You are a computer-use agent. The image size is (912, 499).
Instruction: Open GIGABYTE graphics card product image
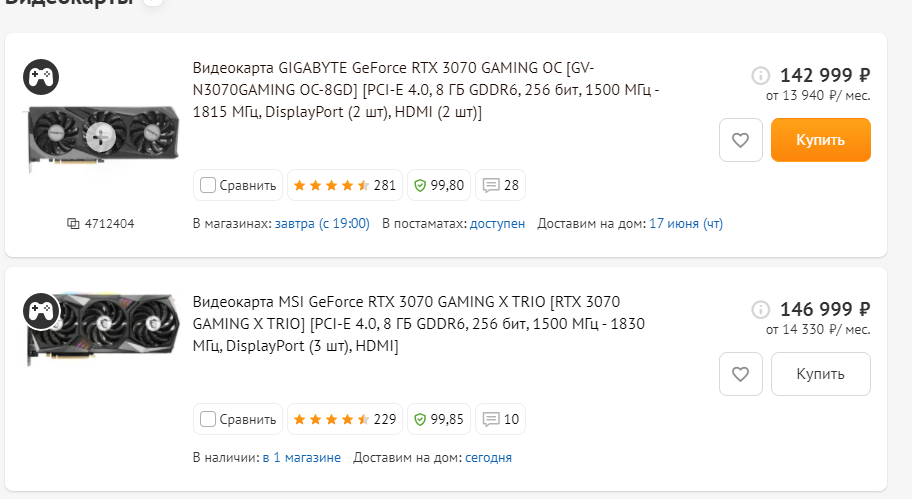click(104, 138)
